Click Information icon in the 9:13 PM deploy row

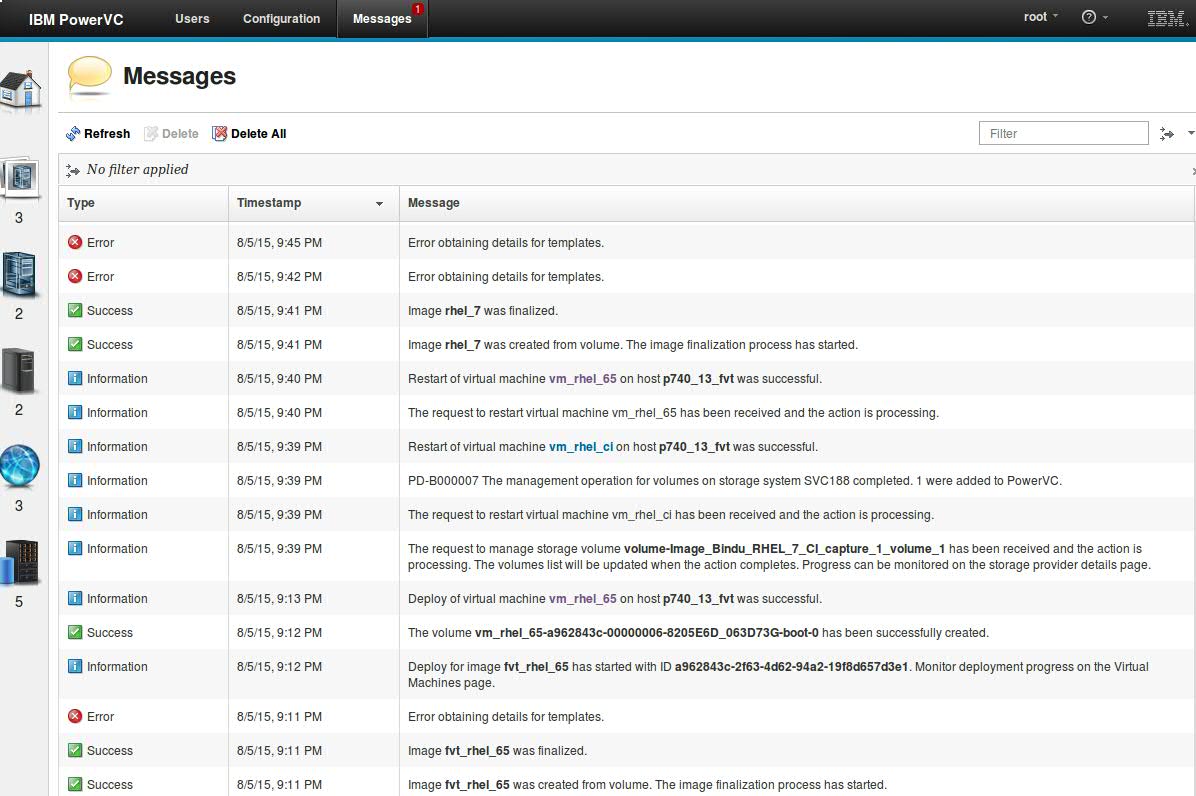pos(75,599)
